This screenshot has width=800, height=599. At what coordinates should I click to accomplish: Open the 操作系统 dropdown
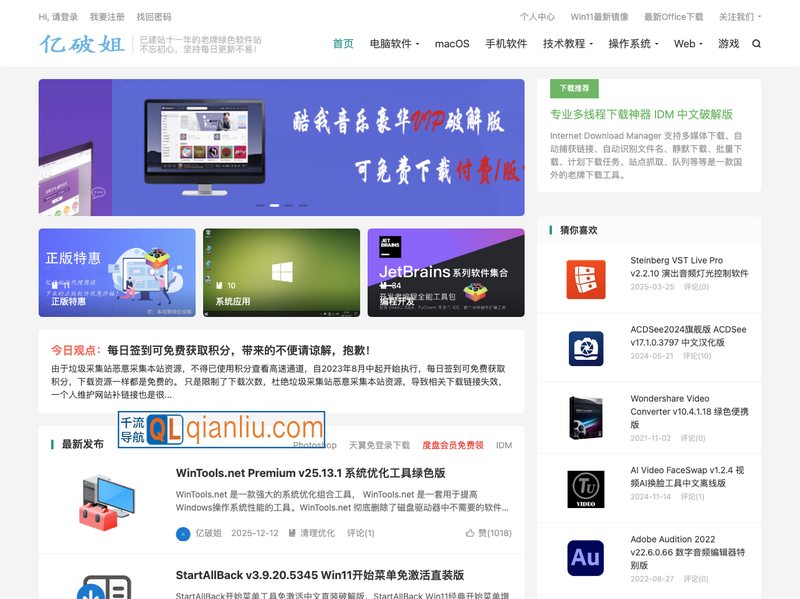click(632, 44)
